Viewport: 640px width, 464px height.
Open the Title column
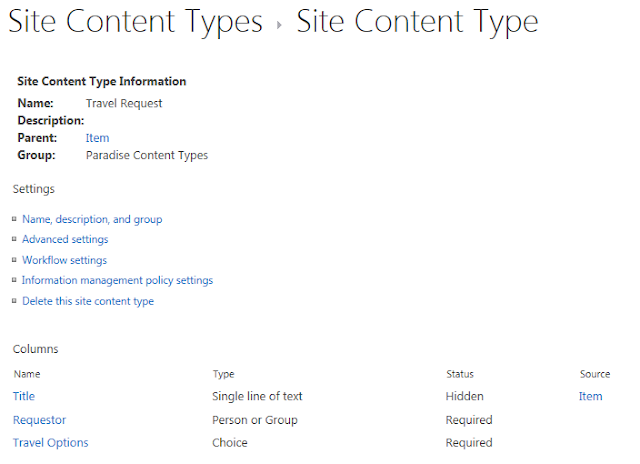click(24, 396)
